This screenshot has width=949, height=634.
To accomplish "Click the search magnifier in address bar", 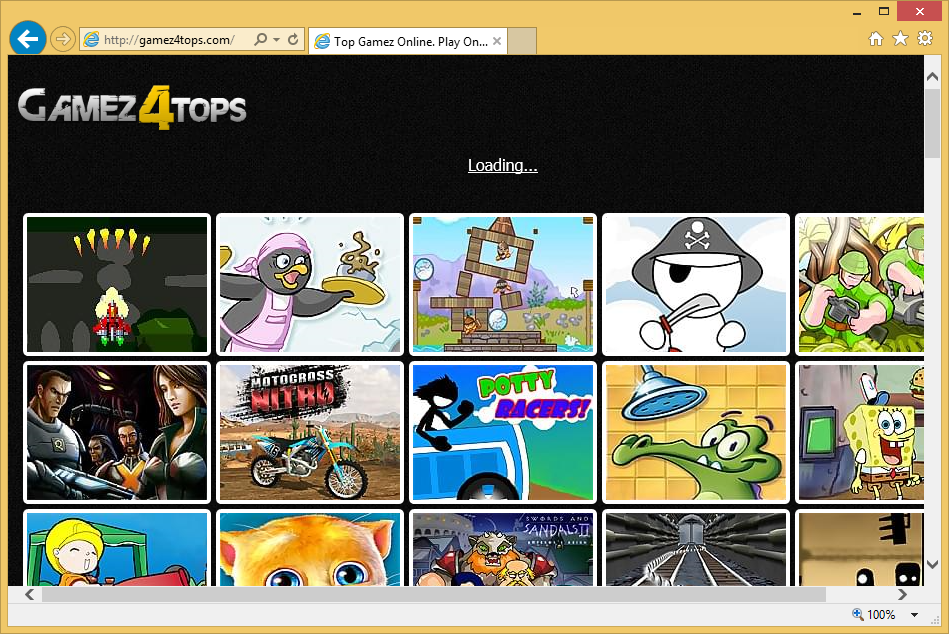I will (x=261, y=40).
